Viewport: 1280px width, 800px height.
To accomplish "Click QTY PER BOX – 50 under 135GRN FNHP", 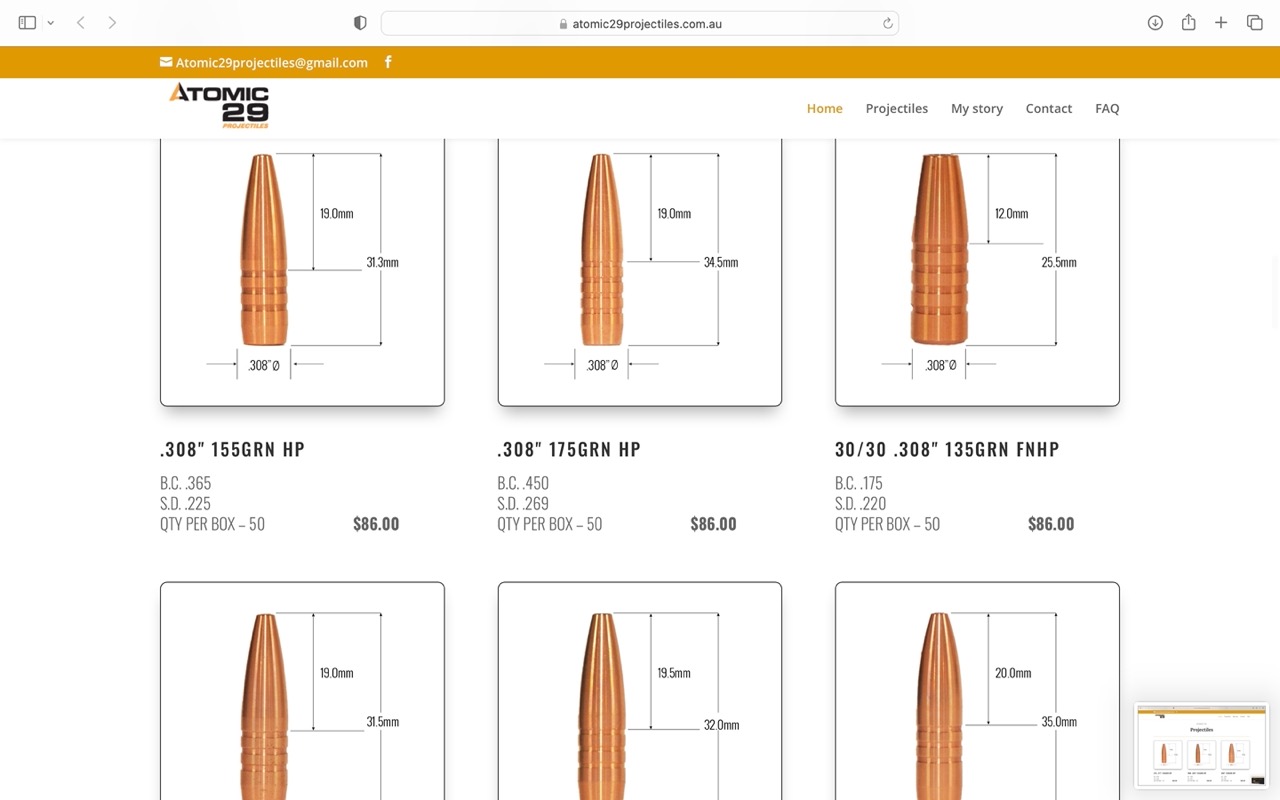I will click(887, 524).
